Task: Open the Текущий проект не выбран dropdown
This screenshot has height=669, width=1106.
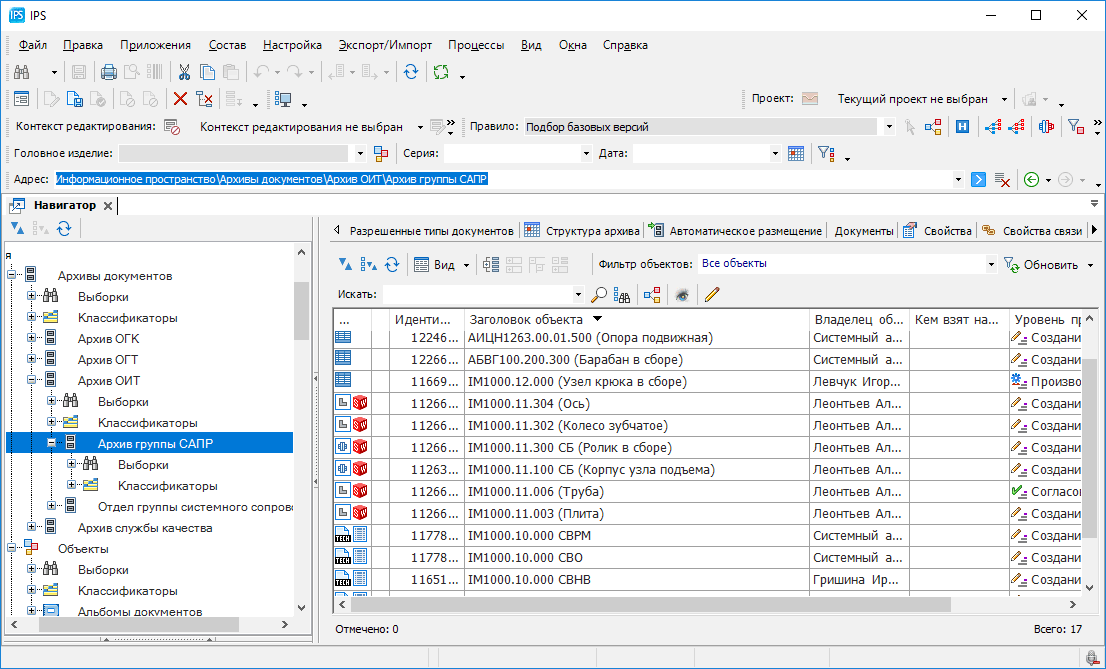Action: (1003, 99)
